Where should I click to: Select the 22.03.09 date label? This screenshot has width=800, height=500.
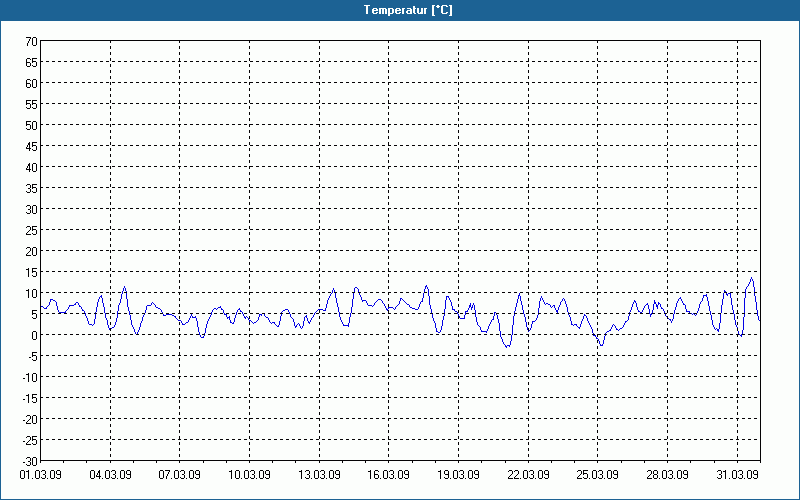click(x=529, y=475)
